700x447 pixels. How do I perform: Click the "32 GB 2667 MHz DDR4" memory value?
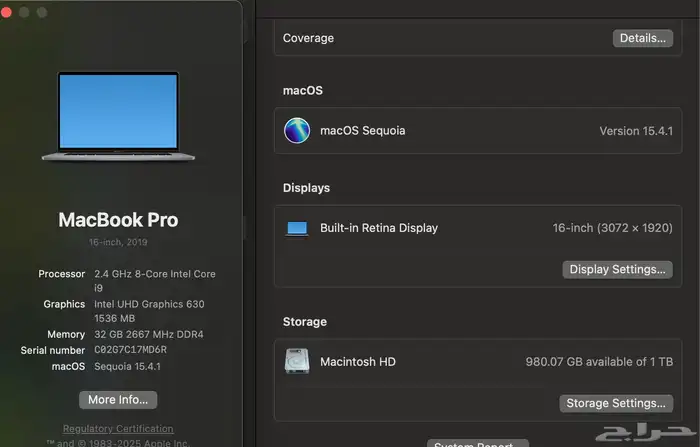coord(149,334)
